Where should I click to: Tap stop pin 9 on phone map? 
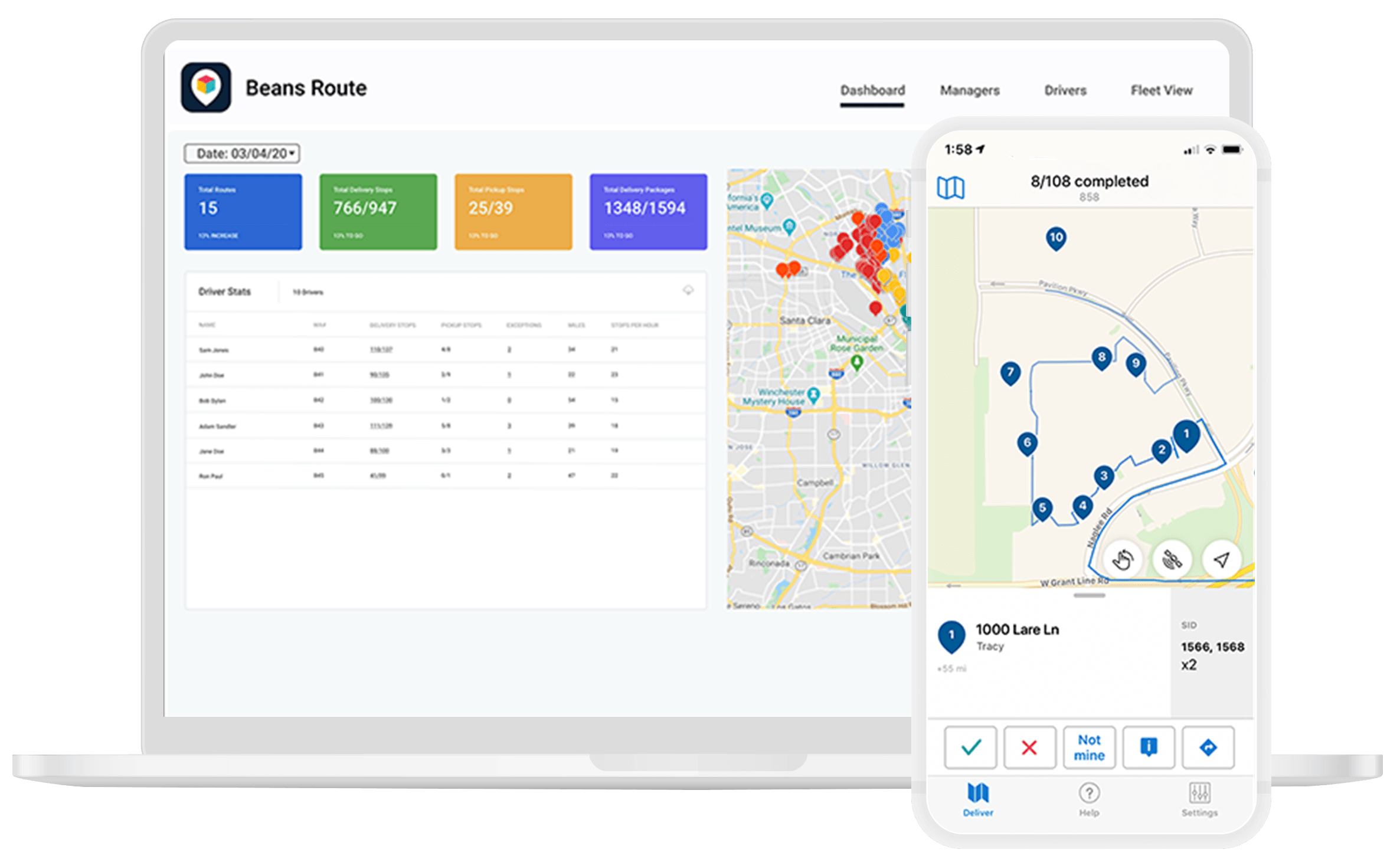[1136, 365]
